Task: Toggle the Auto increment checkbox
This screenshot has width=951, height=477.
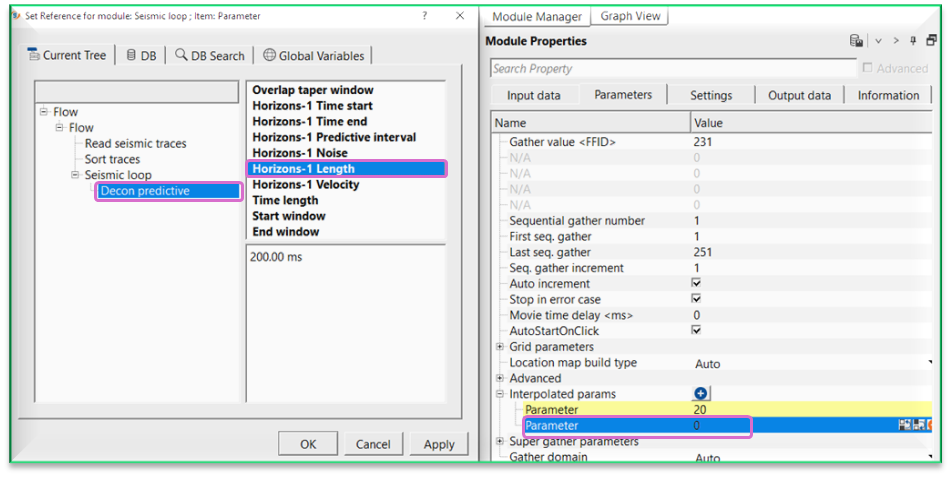Action: pyautogui.click(x=696, y=284)
